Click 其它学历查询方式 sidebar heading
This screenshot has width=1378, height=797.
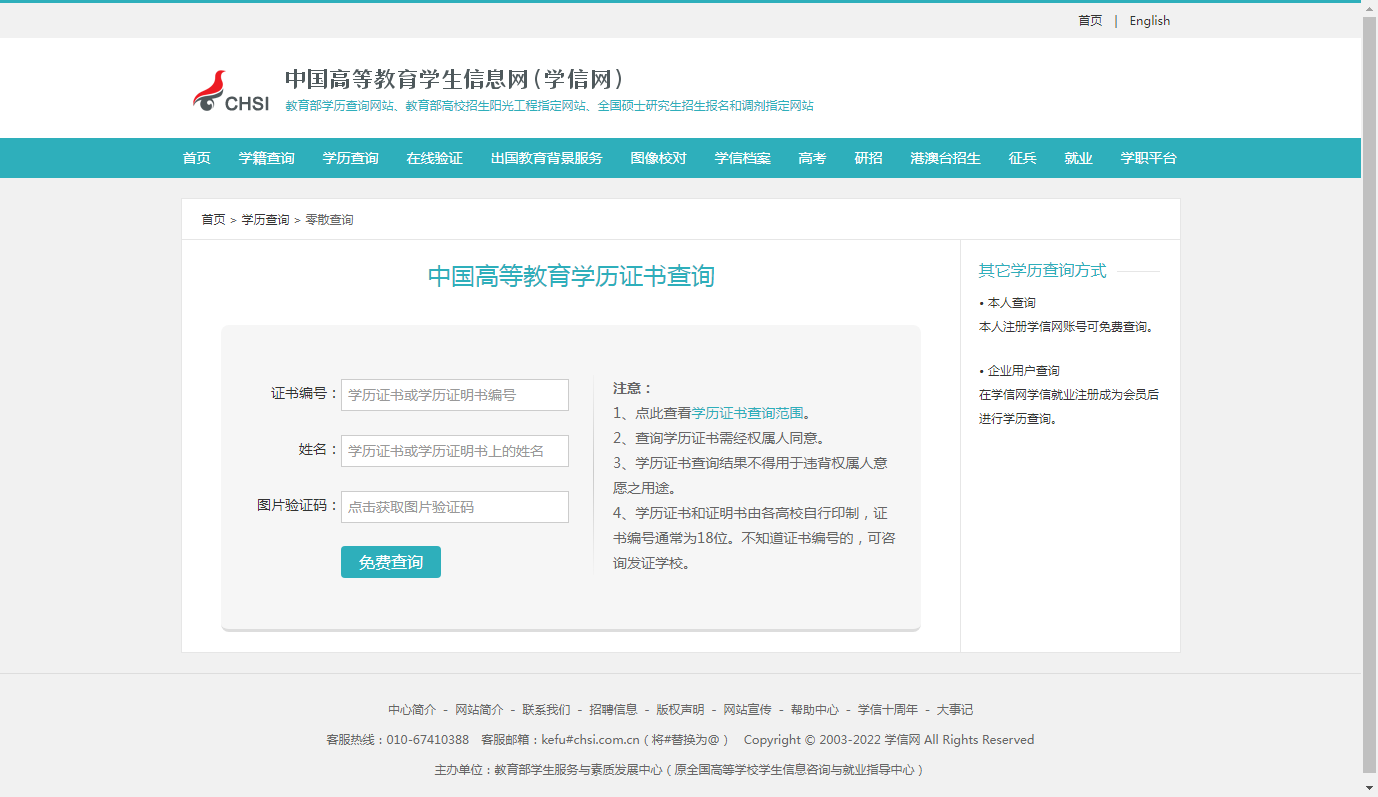tap(1043, 271)
